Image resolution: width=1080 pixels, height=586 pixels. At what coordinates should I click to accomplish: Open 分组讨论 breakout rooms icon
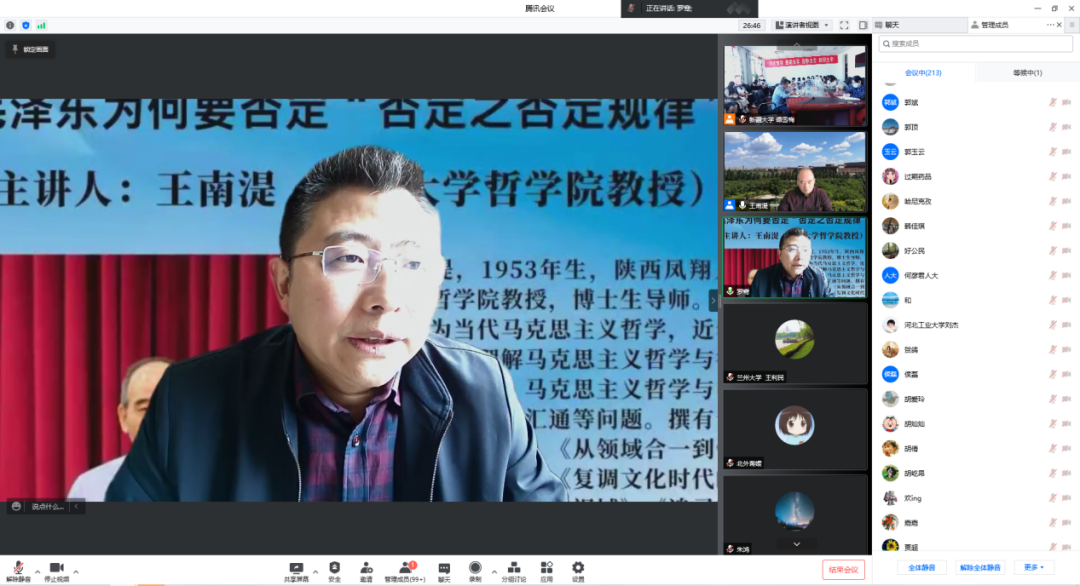pos(512,568)
